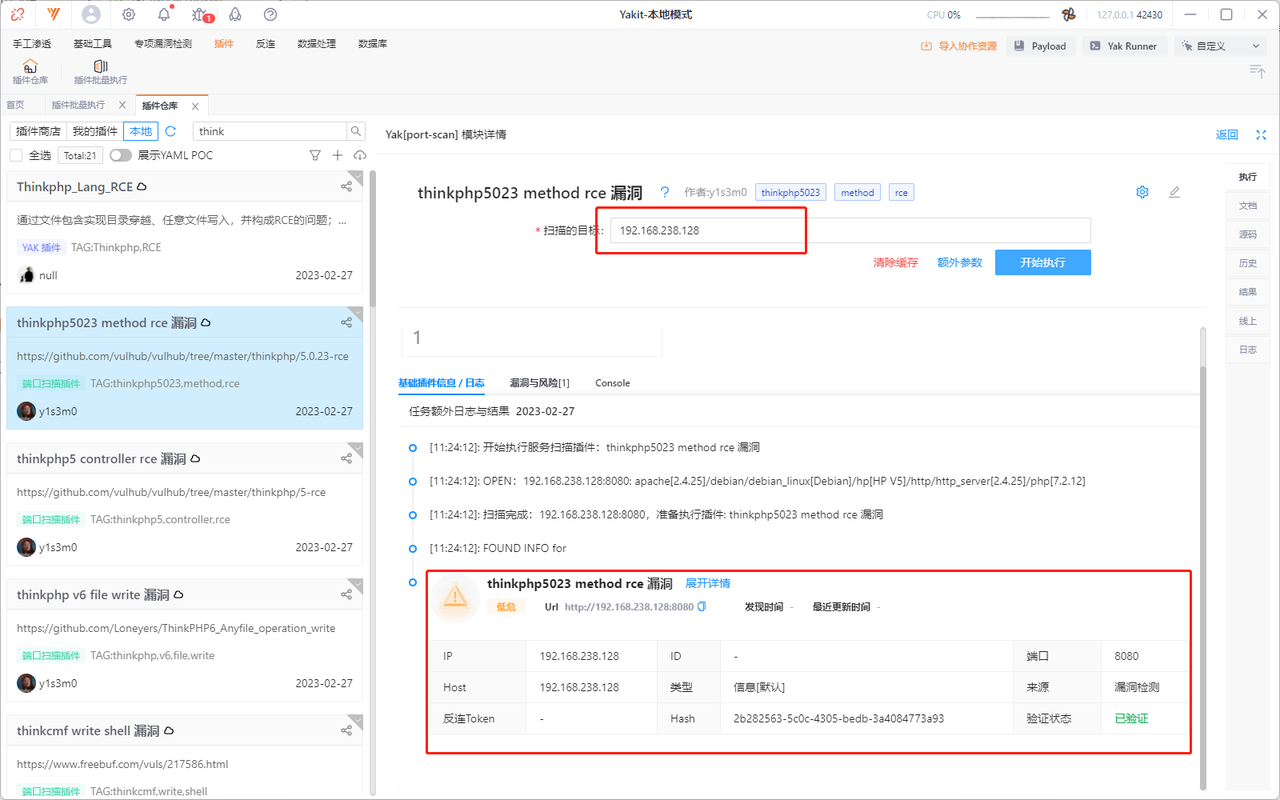The width and height of the screenshot is (1280, 800).
Task: Click the blue help icon beside plugin title
Action: (665, 192)
